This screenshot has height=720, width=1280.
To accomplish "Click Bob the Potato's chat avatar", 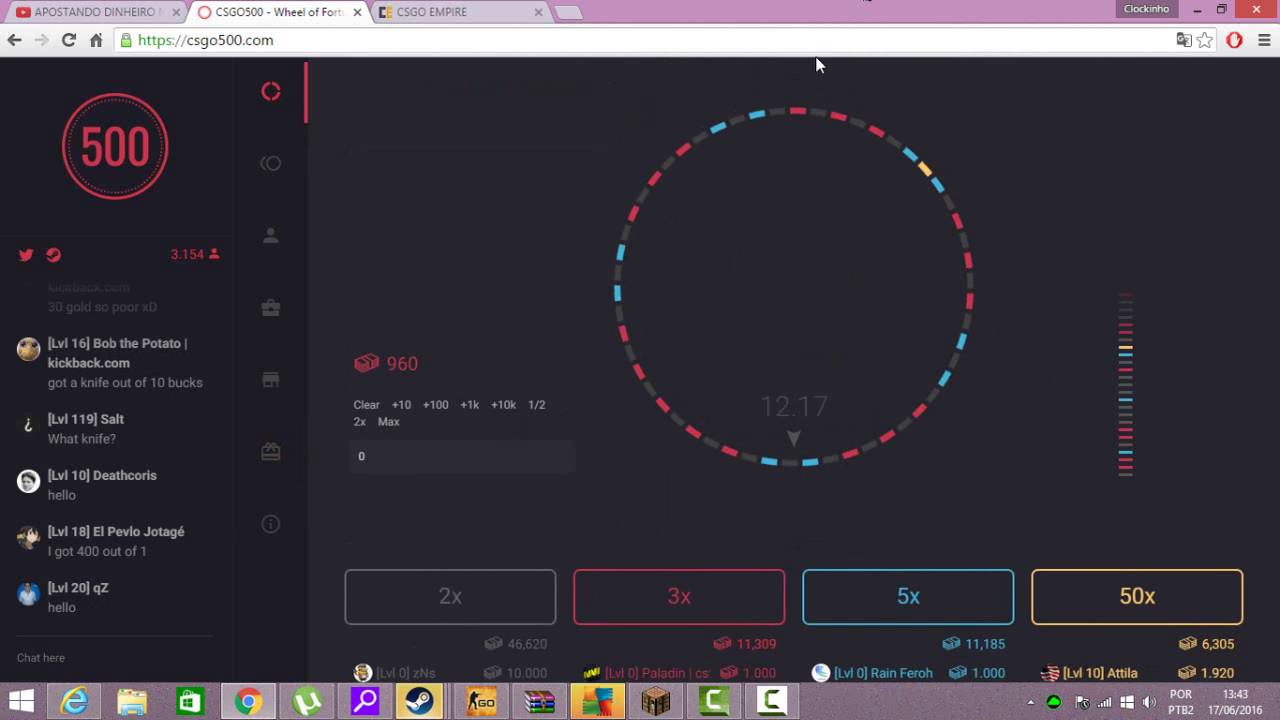I will point(28,349).
